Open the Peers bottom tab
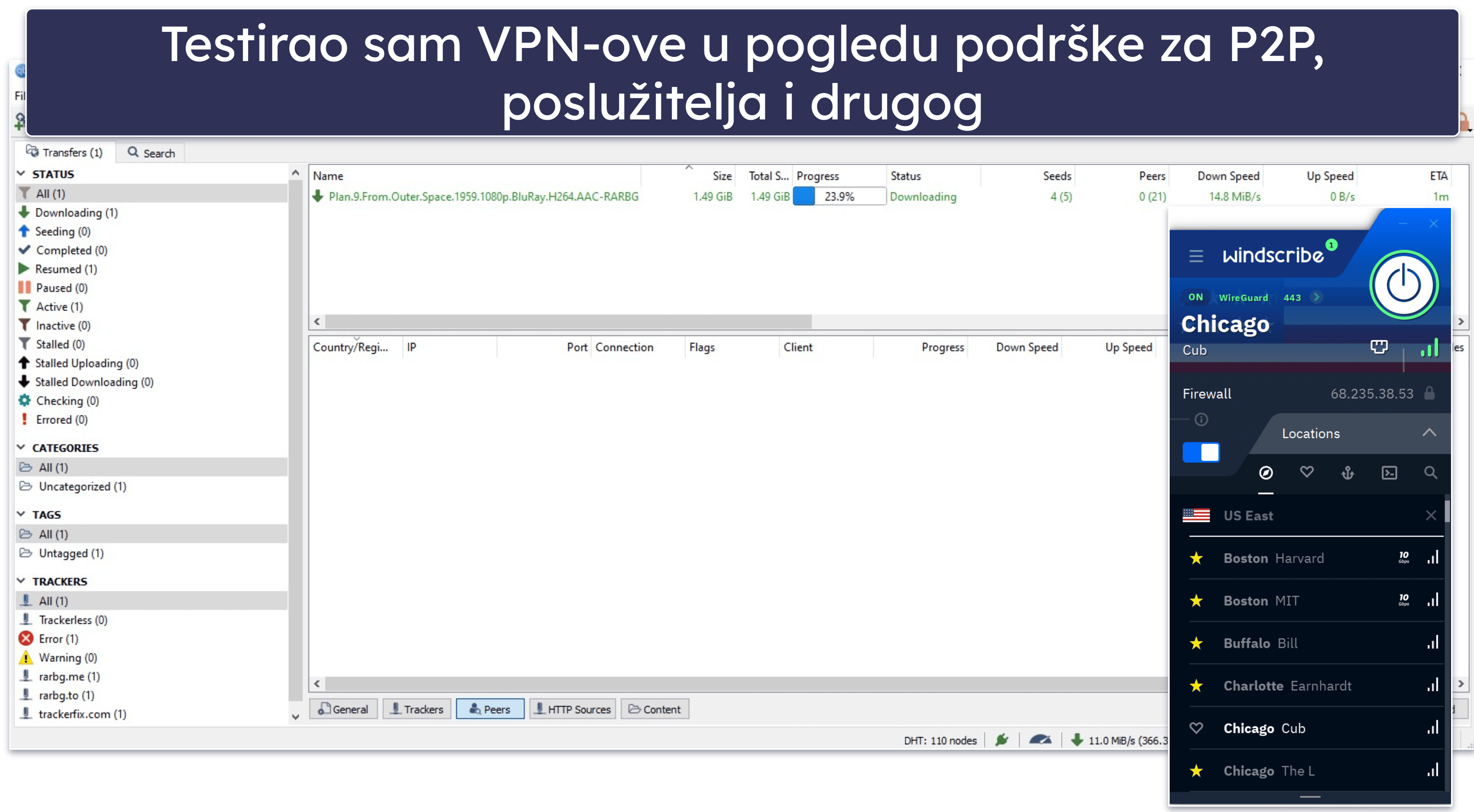Screen dimensions: 1474x812 [x=490, y=709]
